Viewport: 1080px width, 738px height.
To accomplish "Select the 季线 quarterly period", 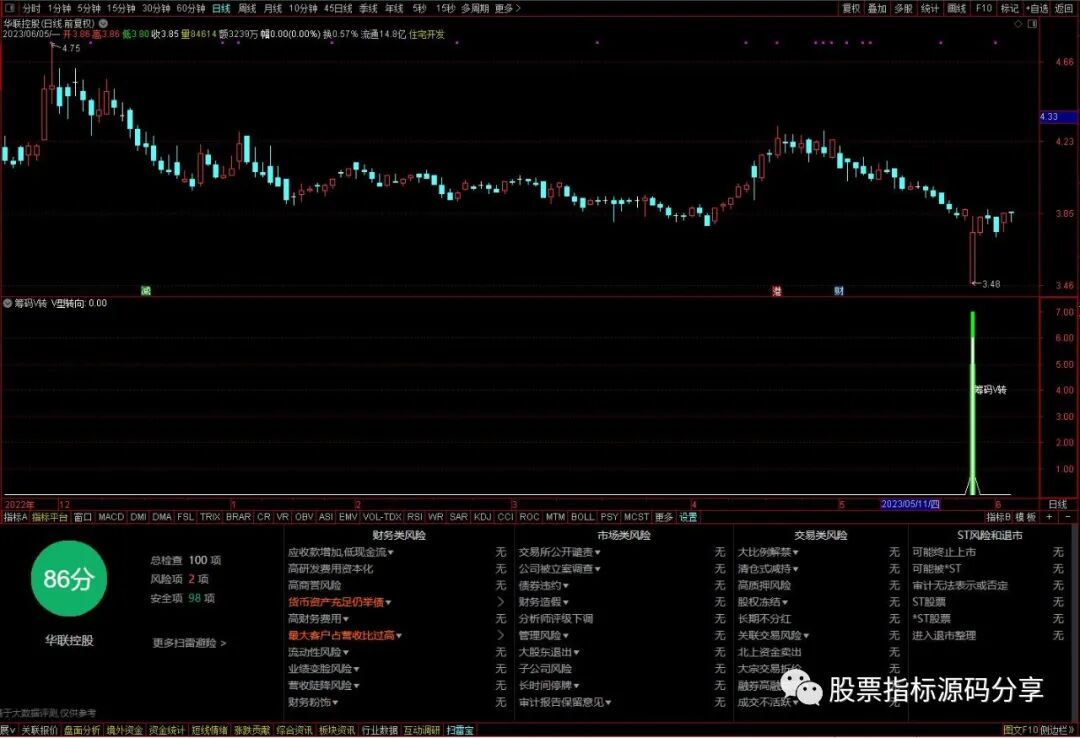I will 368,8.
